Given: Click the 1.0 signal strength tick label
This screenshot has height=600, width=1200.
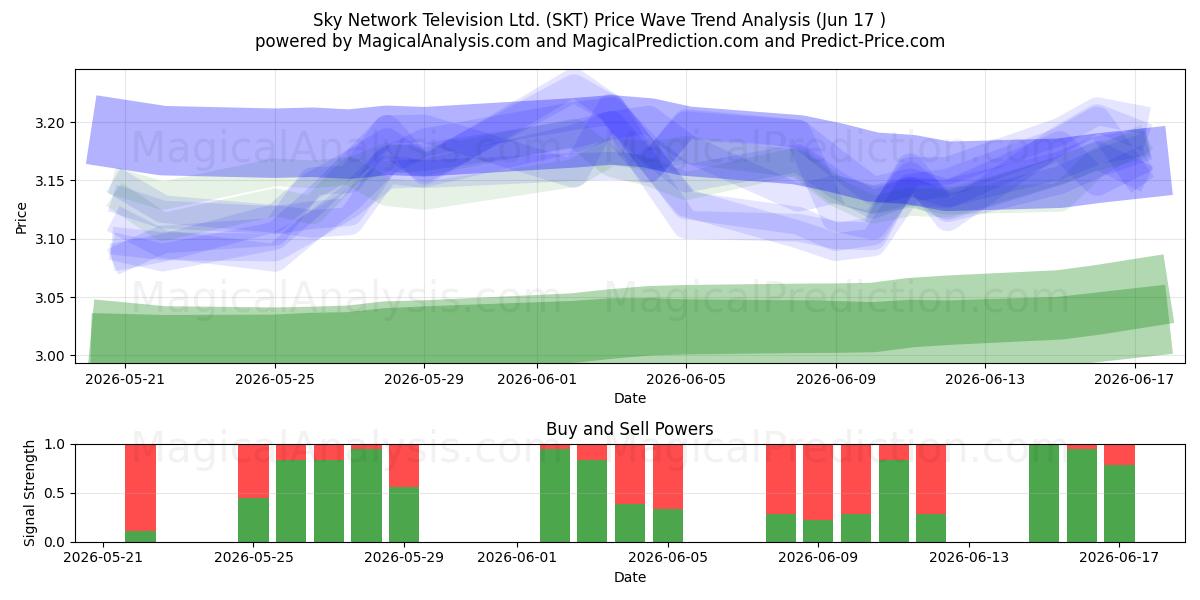Looking at the screenshot, I should [56, 444].
